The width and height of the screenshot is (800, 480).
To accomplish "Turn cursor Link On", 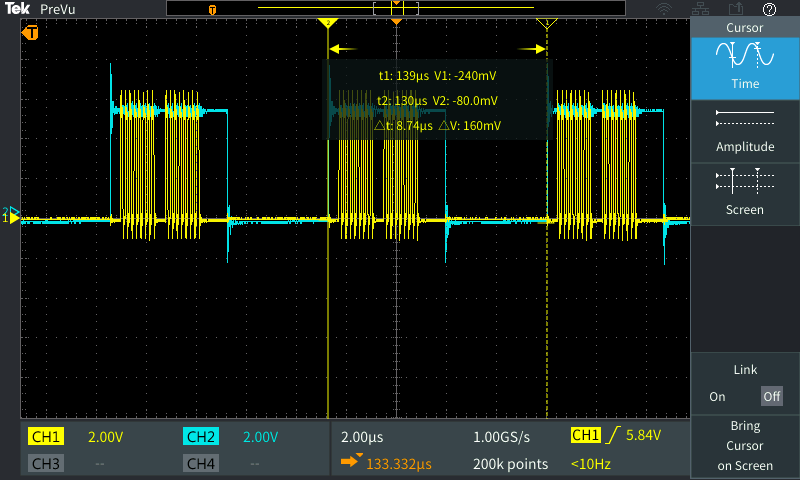I will (717, 396).
